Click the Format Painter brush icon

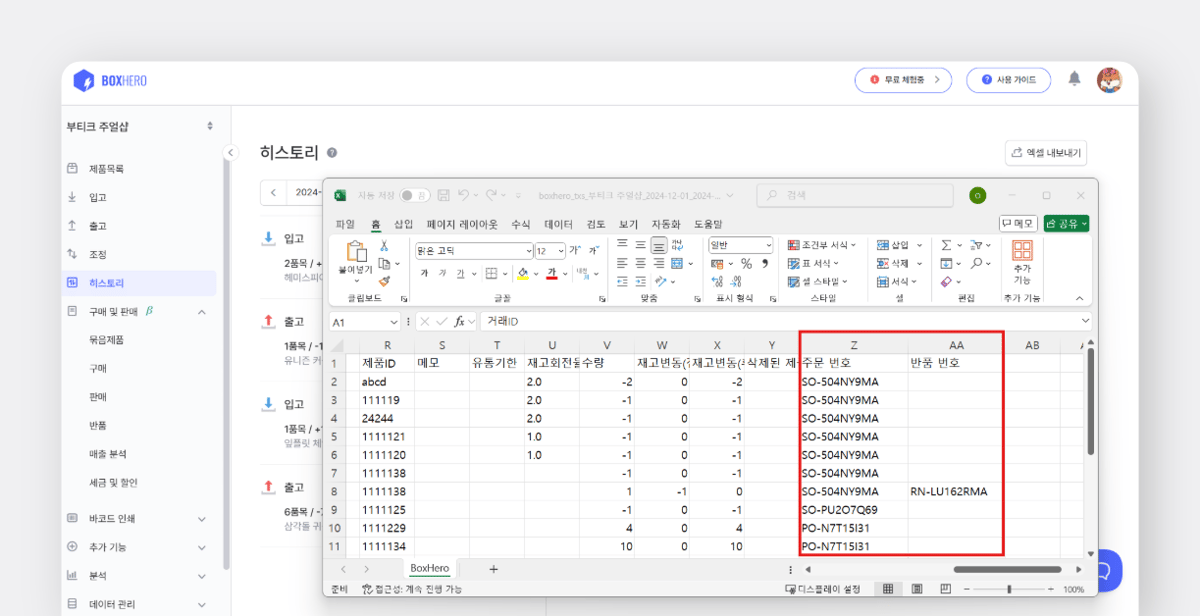tap(383, 281)
